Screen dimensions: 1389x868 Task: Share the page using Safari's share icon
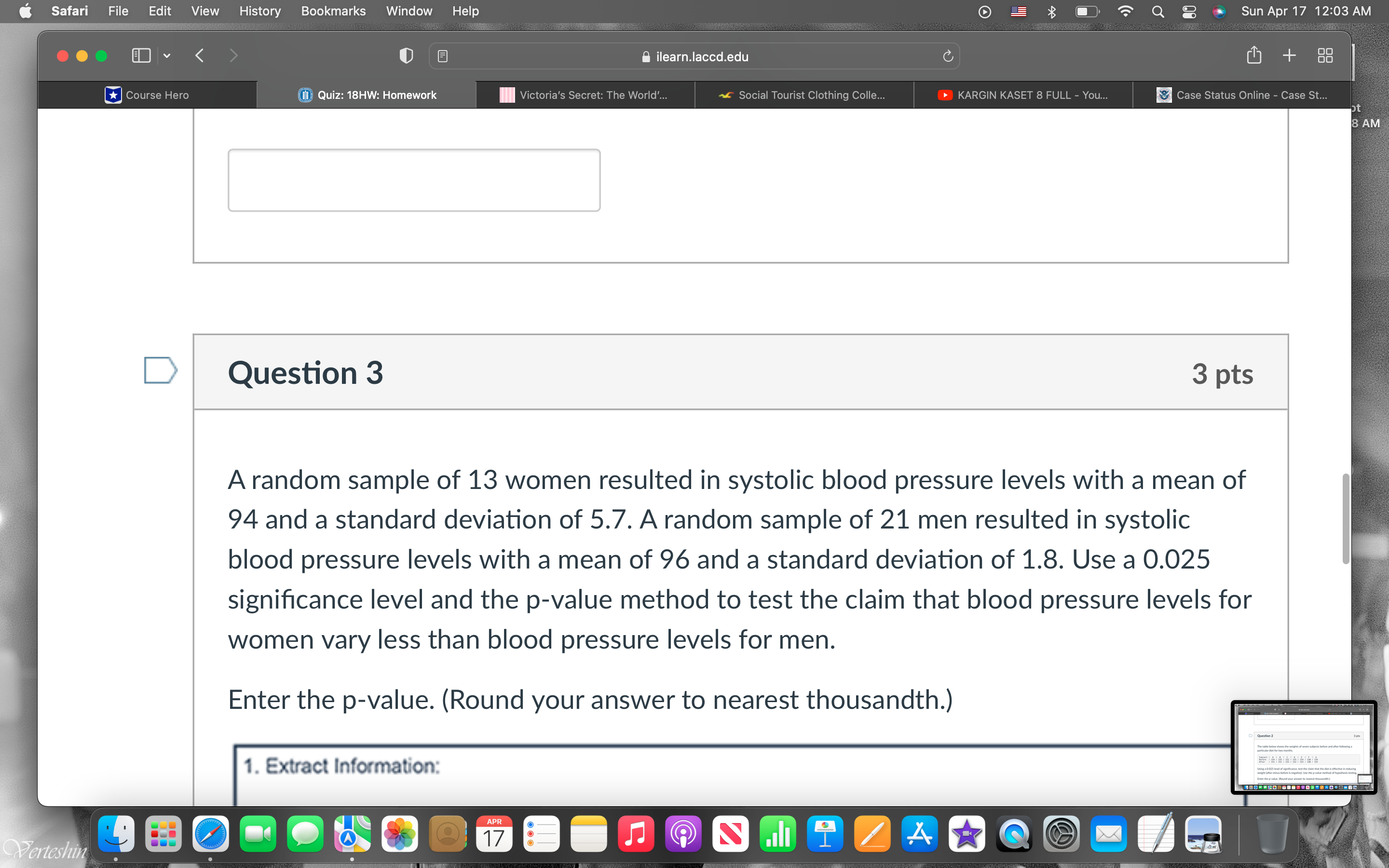(1254, 55)
